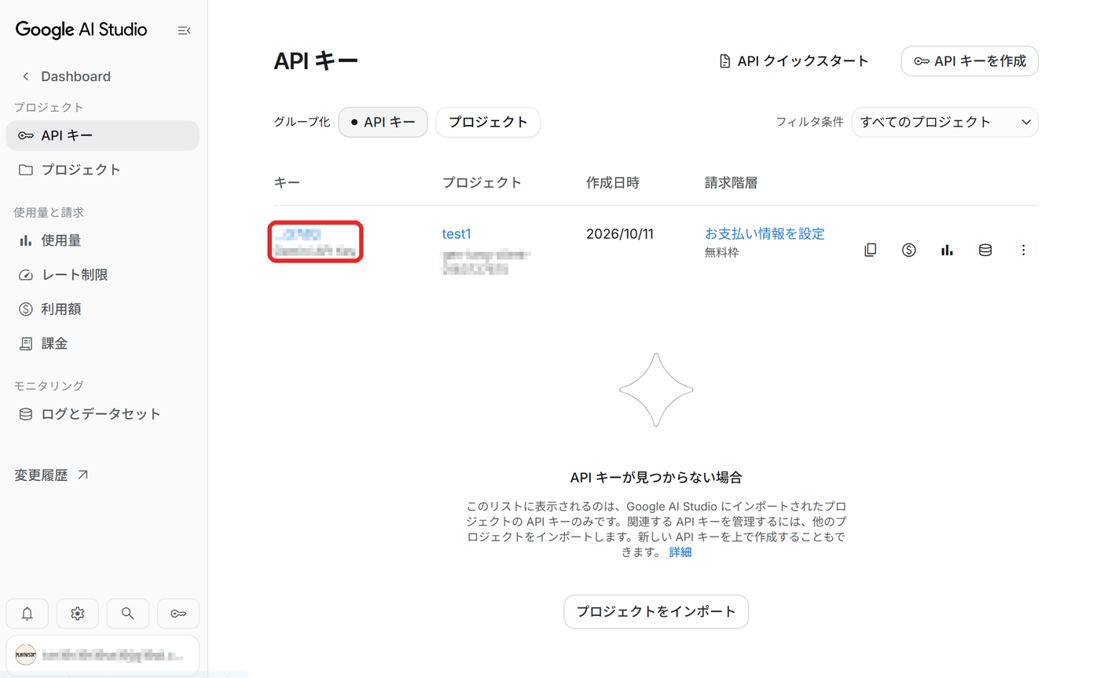Viewport: 1100px width, 678px height.
Task: Click the folder icon beside プロジェクト
Action: (26, 170)
